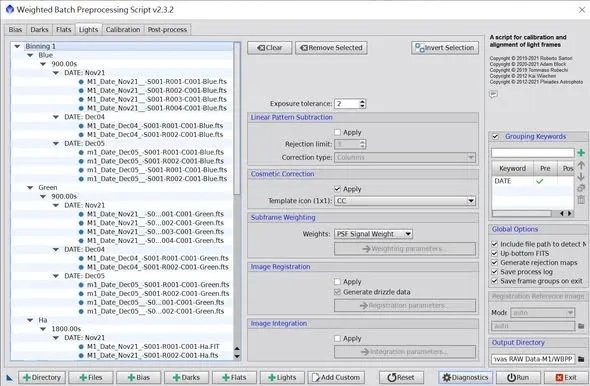Collapse the Blue filter group
This screenshot has height=386, width=590.
30,55
